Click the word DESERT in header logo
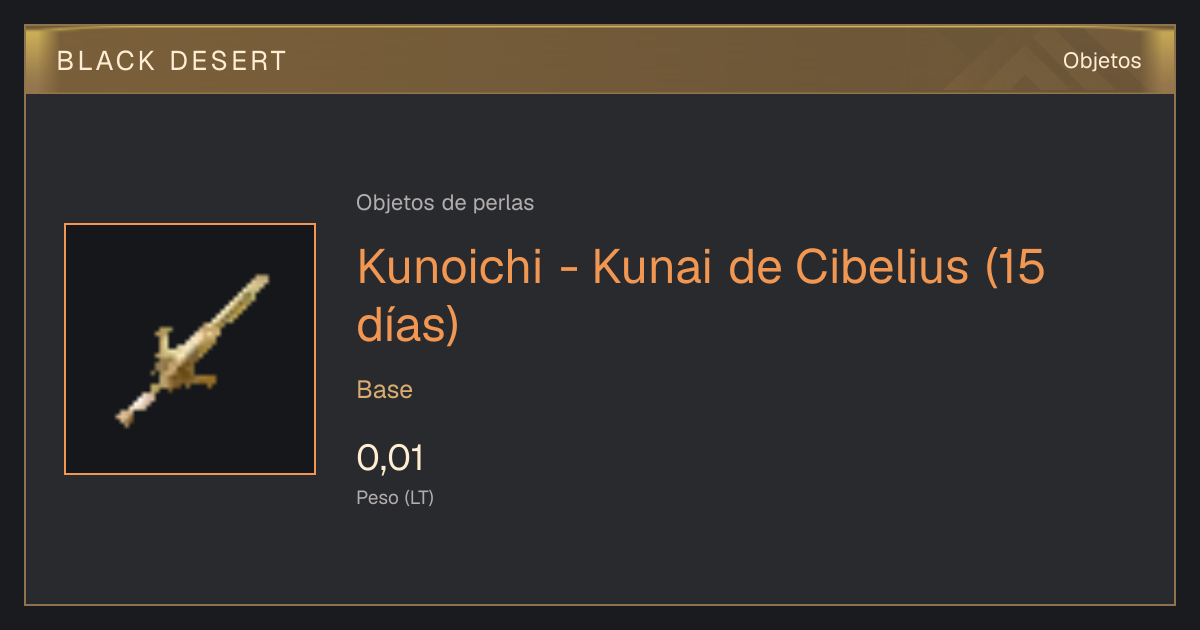 pyautogui.click(x=228, y=61)
